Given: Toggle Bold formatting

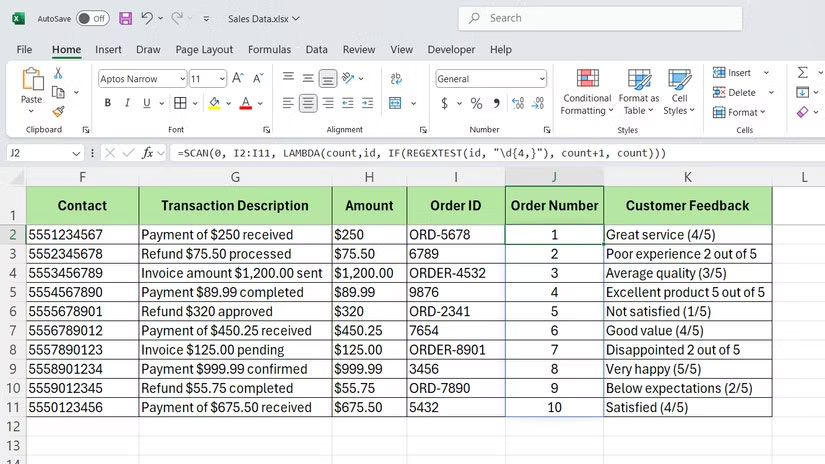Looking at the screenshot, I should [106, 103].
